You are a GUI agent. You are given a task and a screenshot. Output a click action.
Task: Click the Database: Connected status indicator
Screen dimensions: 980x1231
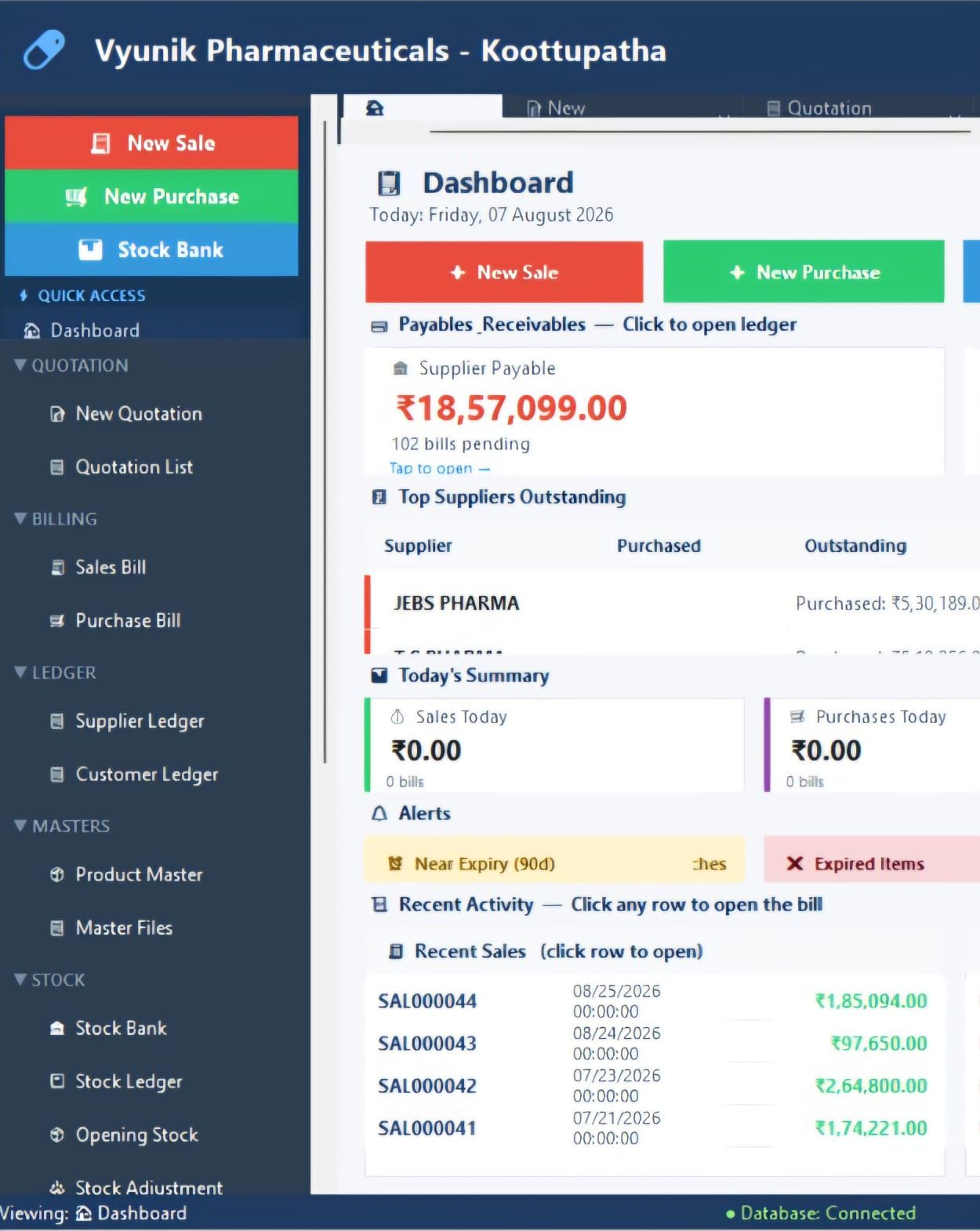pos(820,1213)
